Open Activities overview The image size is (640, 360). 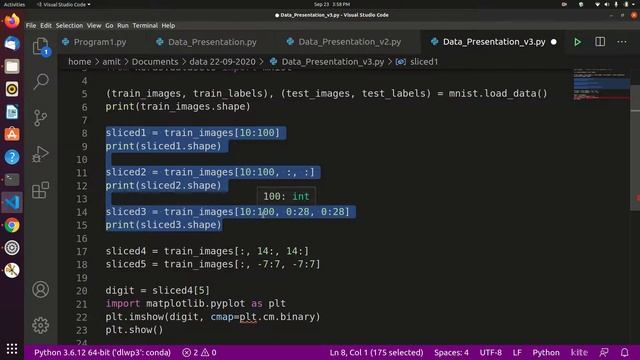click(x=14, y=4)
